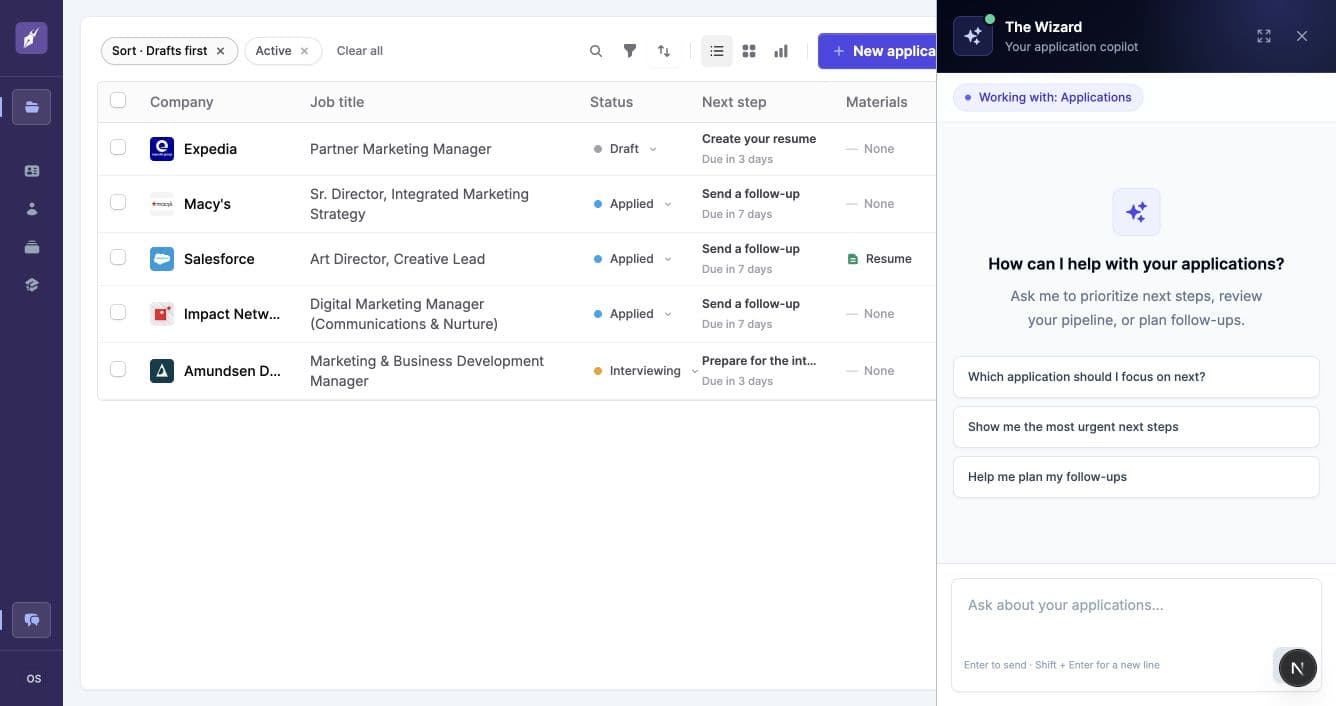Sort by Next step column header
This screenshot has height=706, width=1336.
[734, 102]
